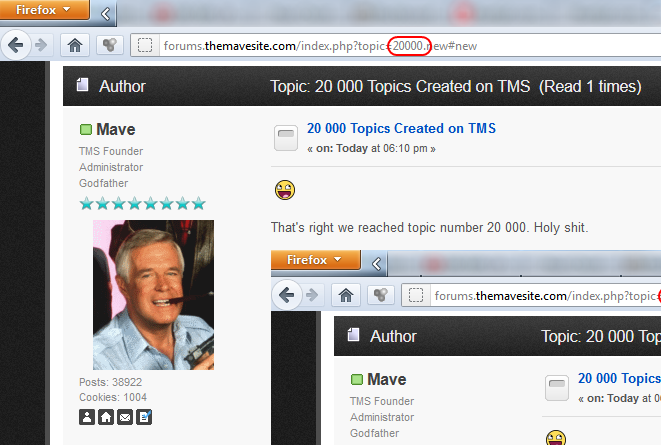661x445 pixels.
Task: Click the Mave username link
Action: 116,130
